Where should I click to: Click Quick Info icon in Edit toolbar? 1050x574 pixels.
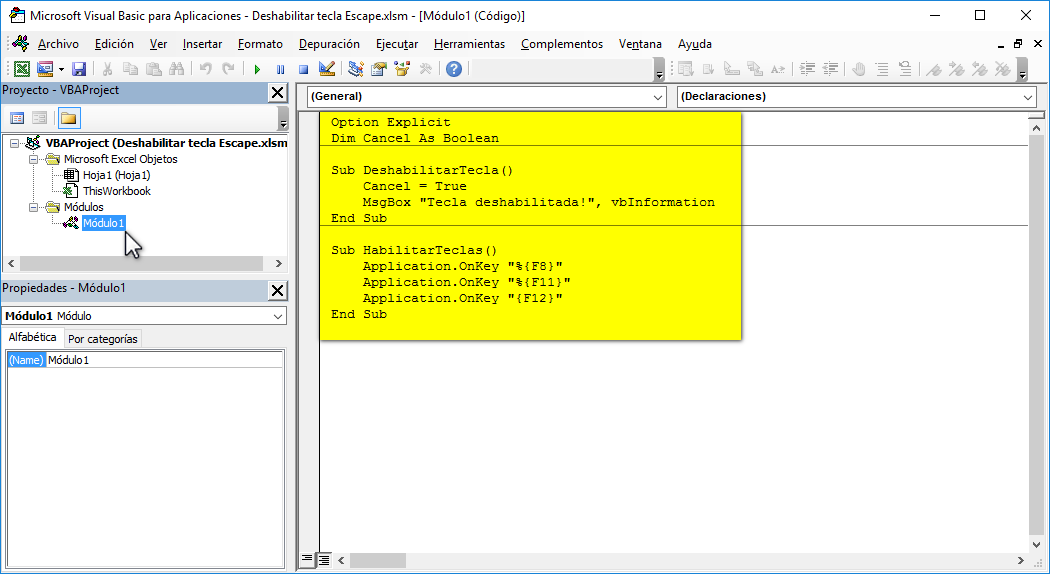732,69
